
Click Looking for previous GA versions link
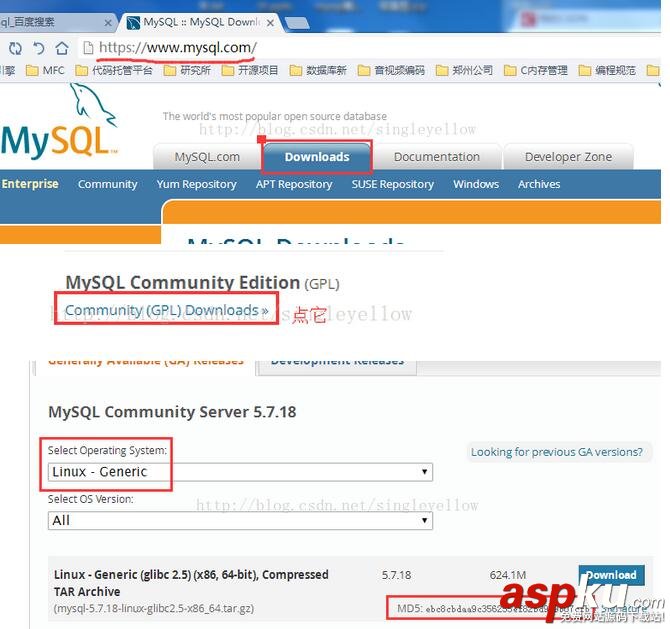tap(557, 452)
